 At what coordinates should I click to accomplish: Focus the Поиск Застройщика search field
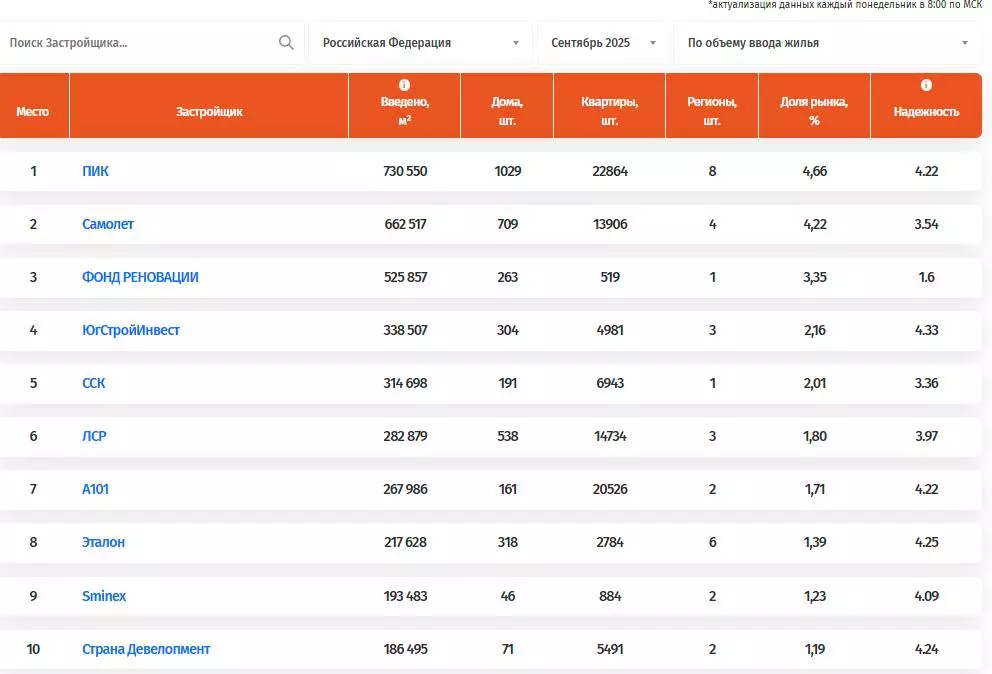click(x=140, y=43)
